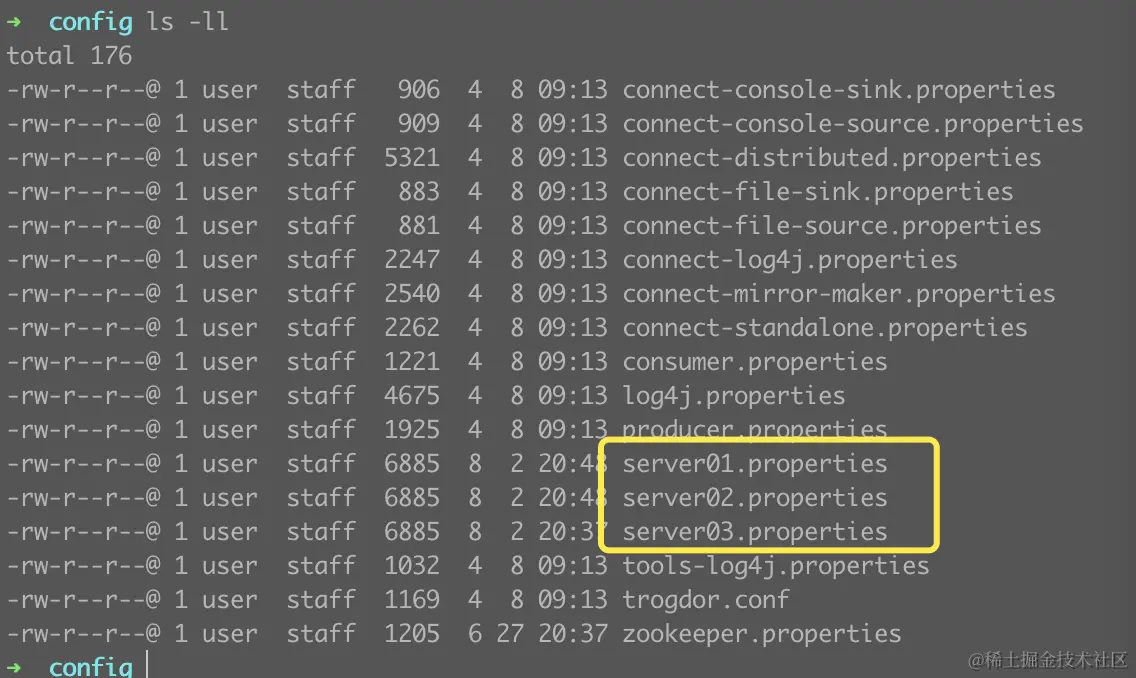Click the "total 176" output line
Viewport: 1136px width, 678px height.
(69, 55)
